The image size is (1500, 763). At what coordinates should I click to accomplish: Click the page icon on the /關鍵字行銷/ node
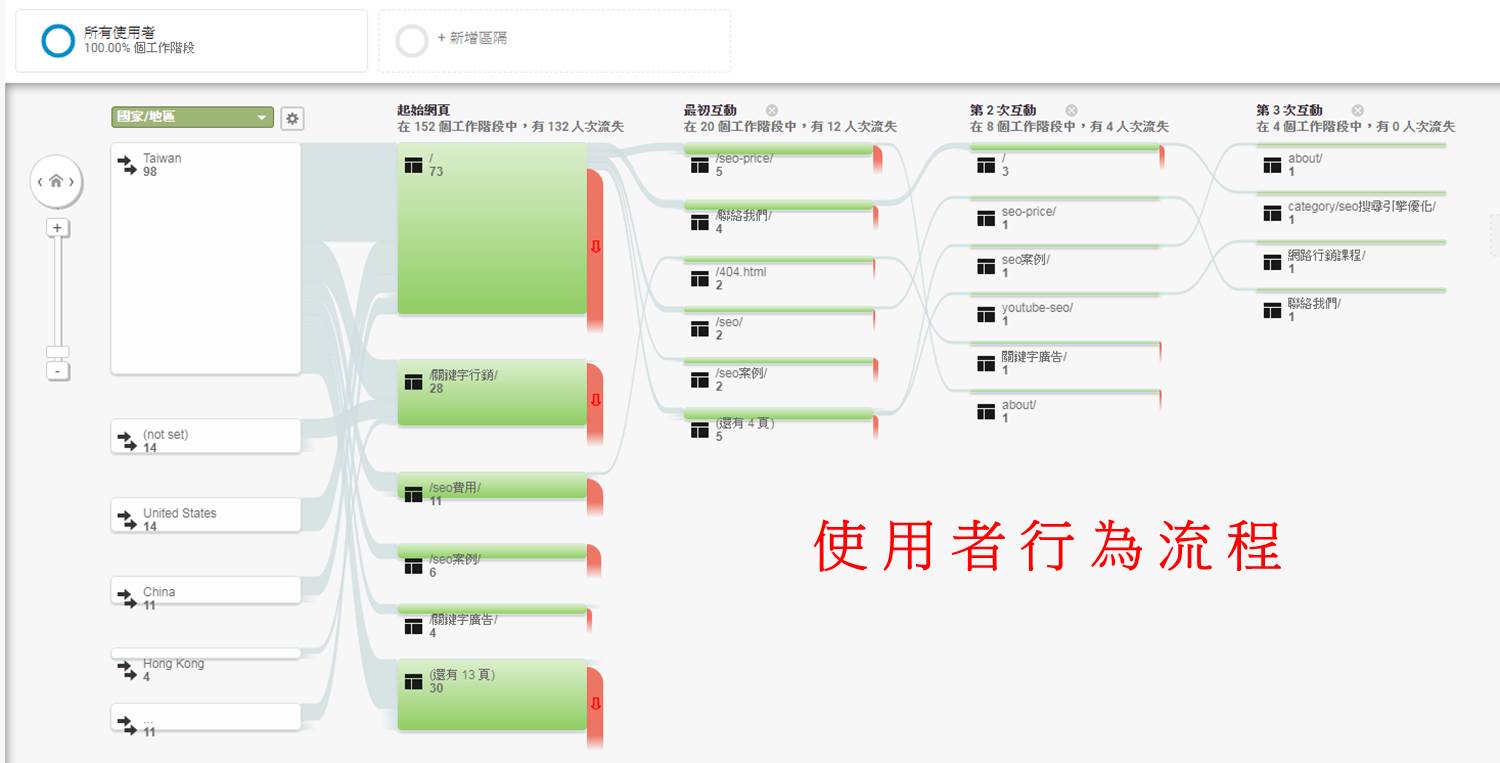pos(413,383)
